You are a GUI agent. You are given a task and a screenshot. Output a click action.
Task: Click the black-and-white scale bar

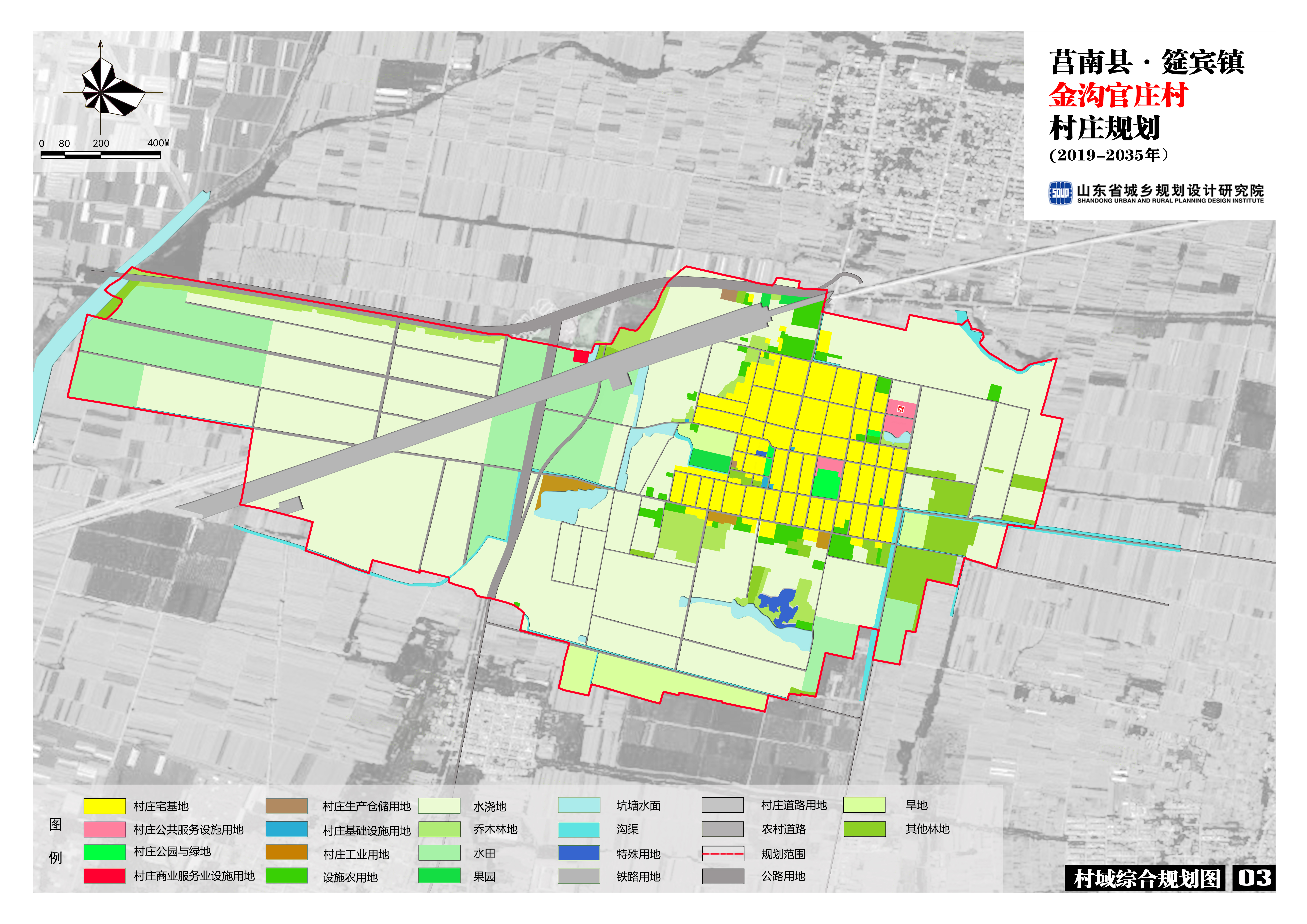click(101, 155)
